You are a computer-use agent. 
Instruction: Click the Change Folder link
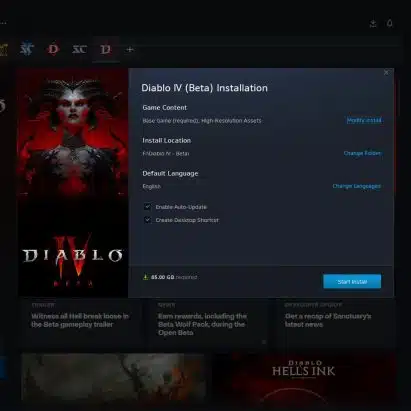pyautogui.click(x=362, y=153)
